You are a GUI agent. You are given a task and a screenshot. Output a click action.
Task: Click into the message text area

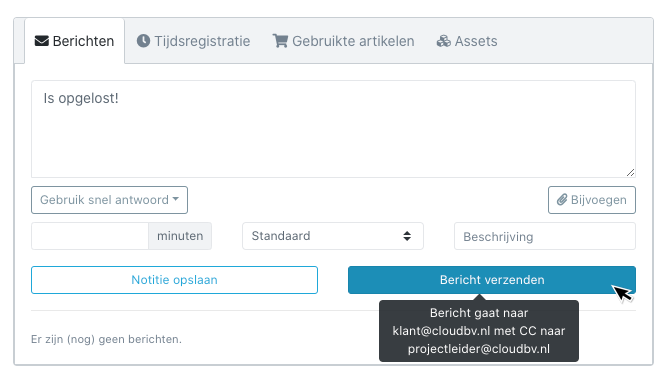(x=333, y=129)
